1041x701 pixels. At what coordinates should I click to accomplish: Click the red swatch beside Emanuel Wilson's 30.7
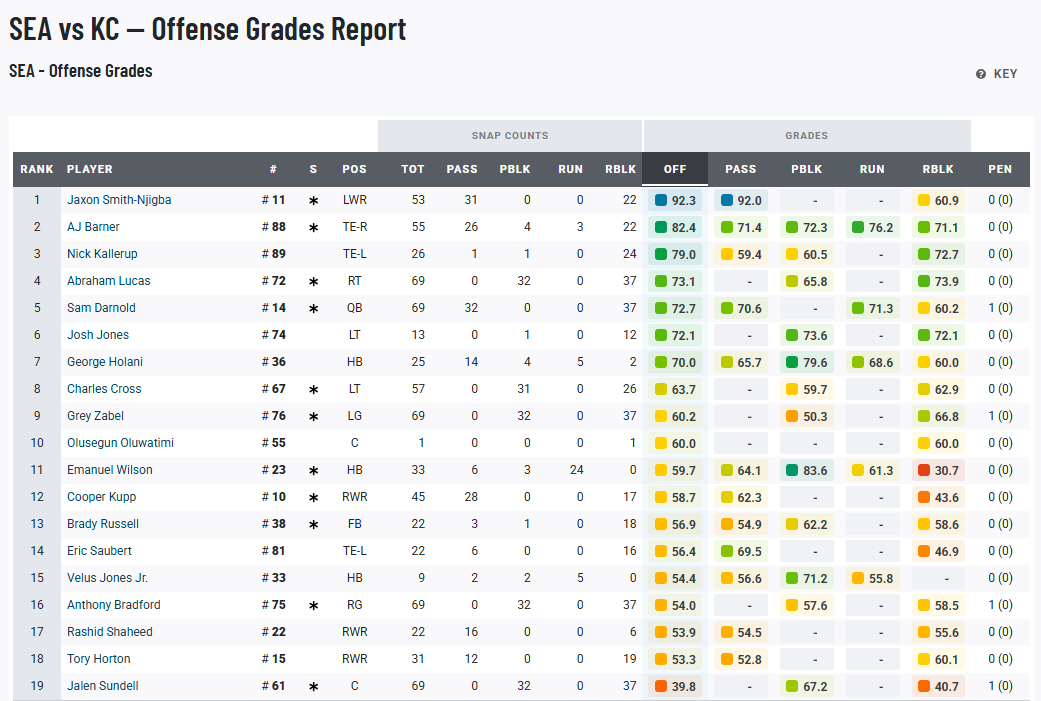[923, 471]
